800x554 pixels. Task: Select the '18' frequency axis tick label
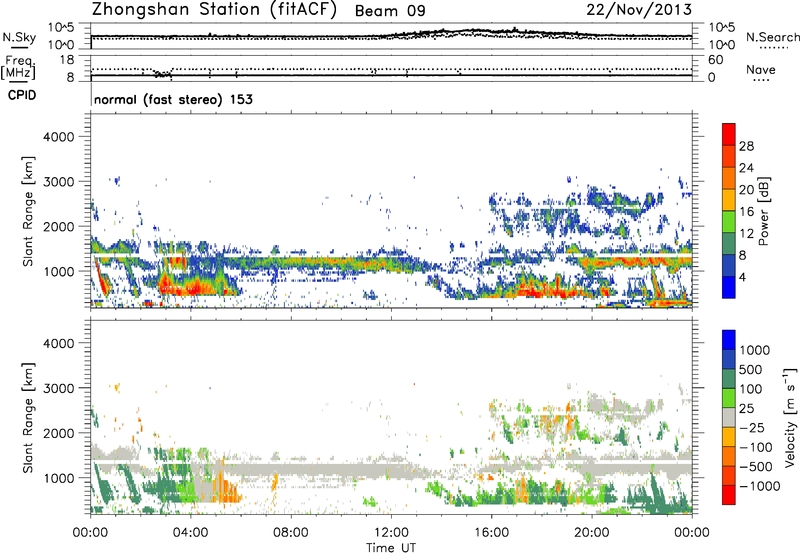pyautogui.click(x=67, y=60)
